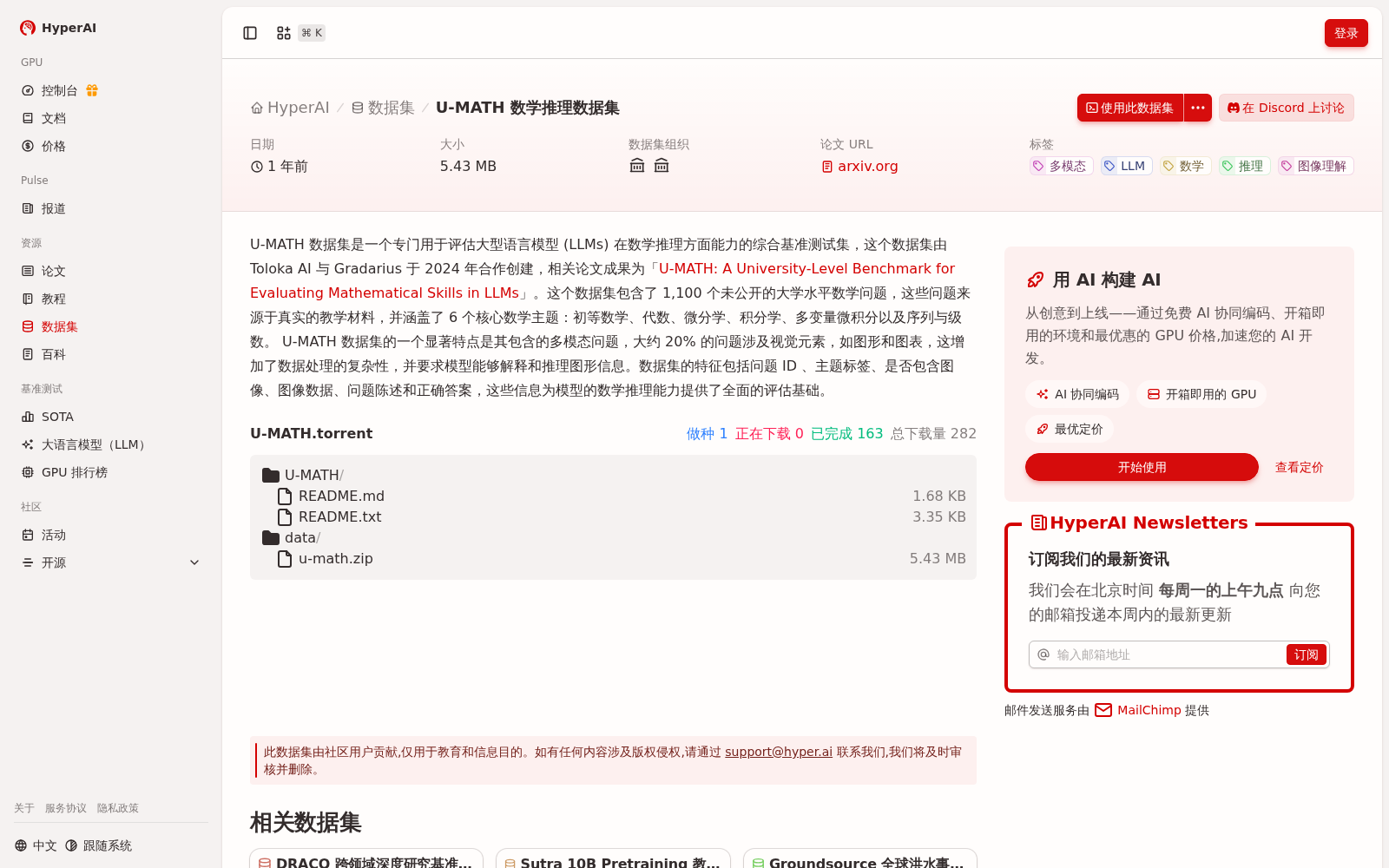This screenshot has height=868, width=1389.
Task: Click the HyperAI logo in the sidebar
Action: click(58, 28)
